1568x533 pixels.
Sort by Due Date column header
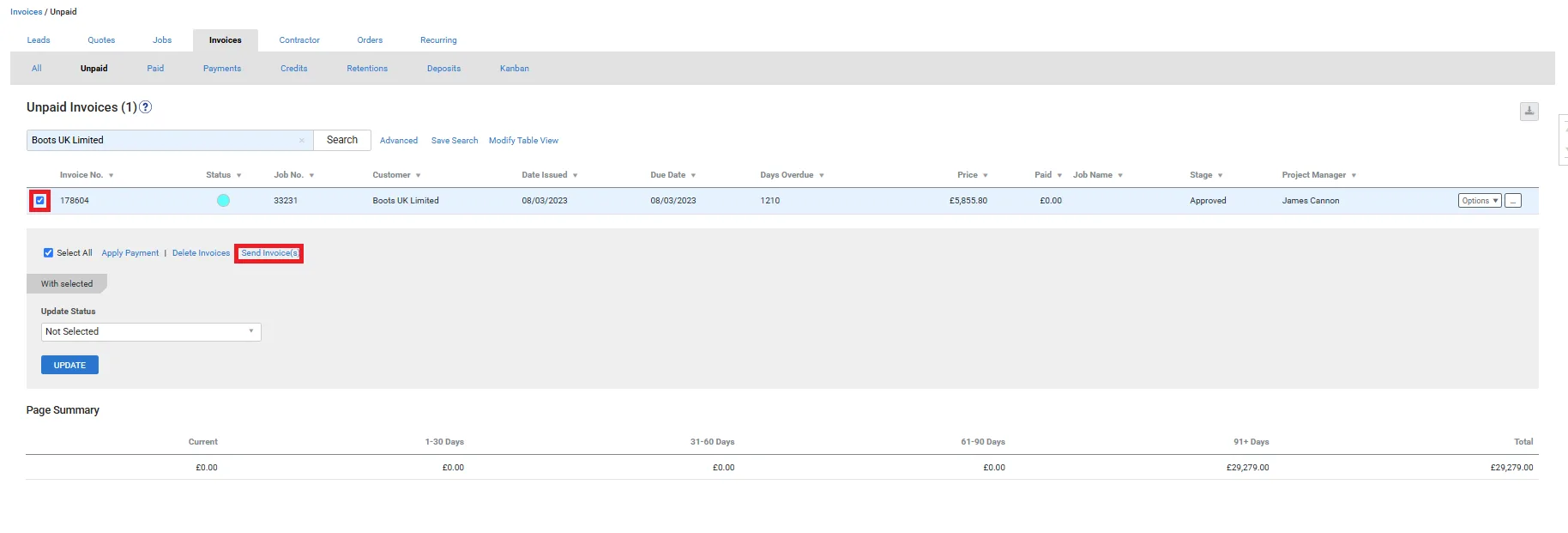(672, 175)
